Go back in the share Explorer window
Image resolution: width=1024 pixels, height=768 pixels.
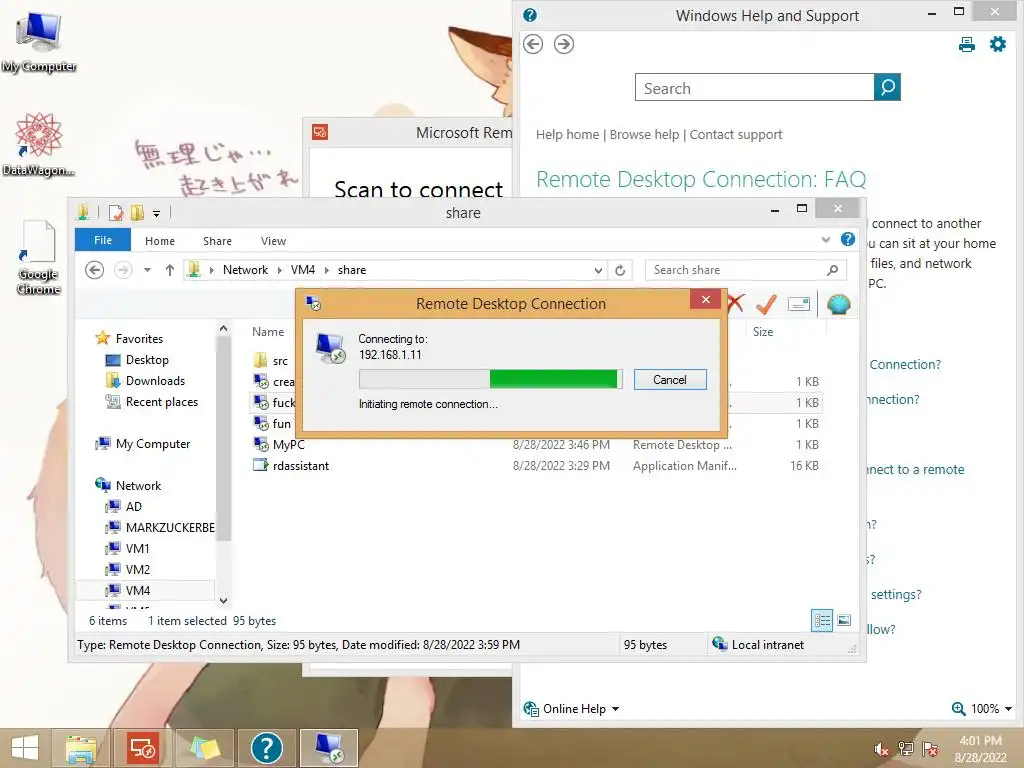(95, 270)
